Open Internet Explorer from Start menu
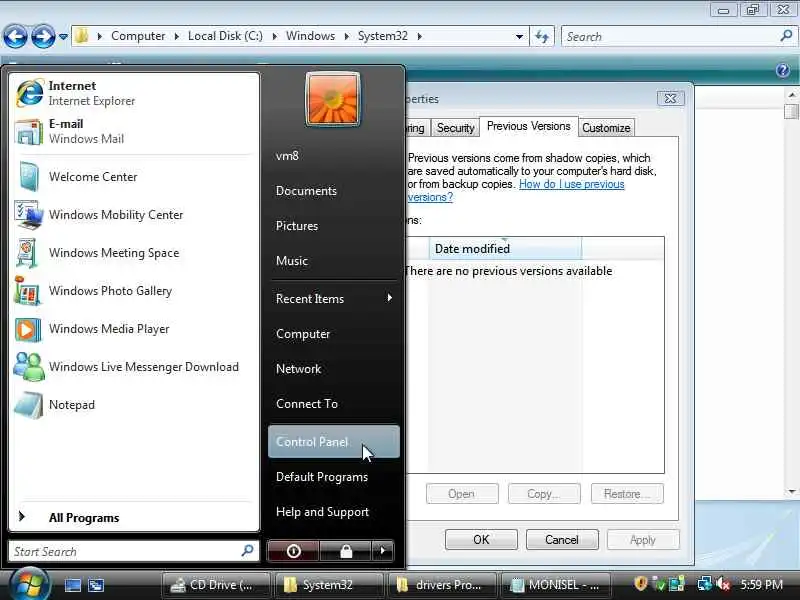The width and height of the screenshot is (800, 600). click(x=134, y=93)
